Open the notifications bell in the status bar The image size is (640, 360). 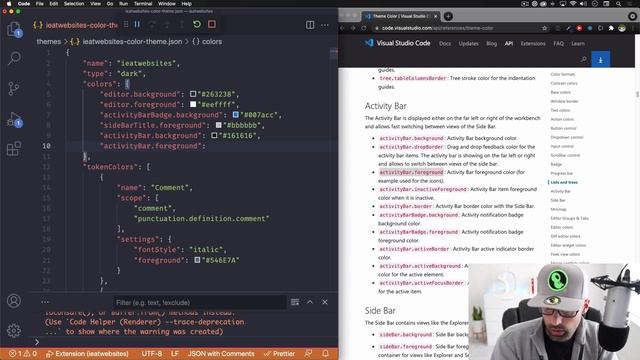pos(325,353)
